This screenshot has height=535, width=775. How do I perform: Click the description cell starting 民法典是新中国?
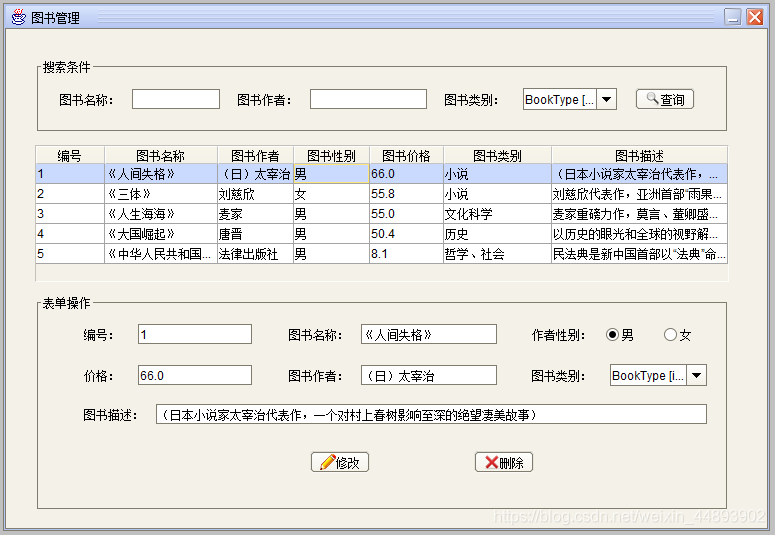639,254
